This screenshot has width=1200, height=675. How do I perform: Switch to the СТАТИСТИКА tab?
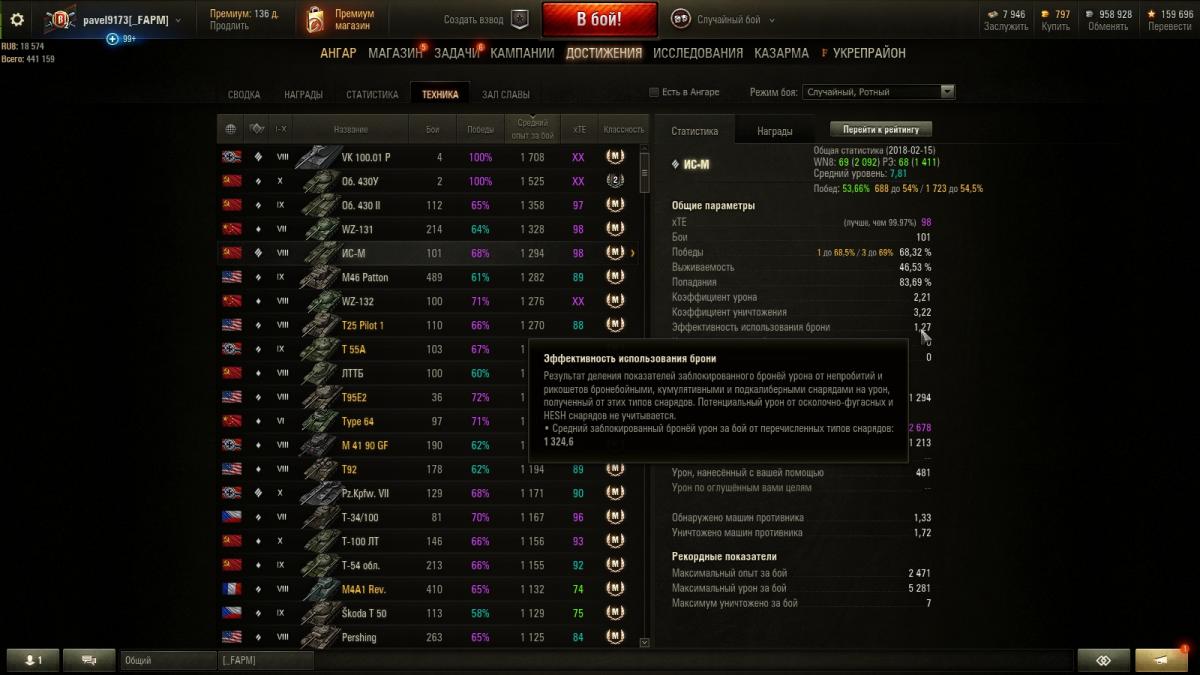pos(372,95)
